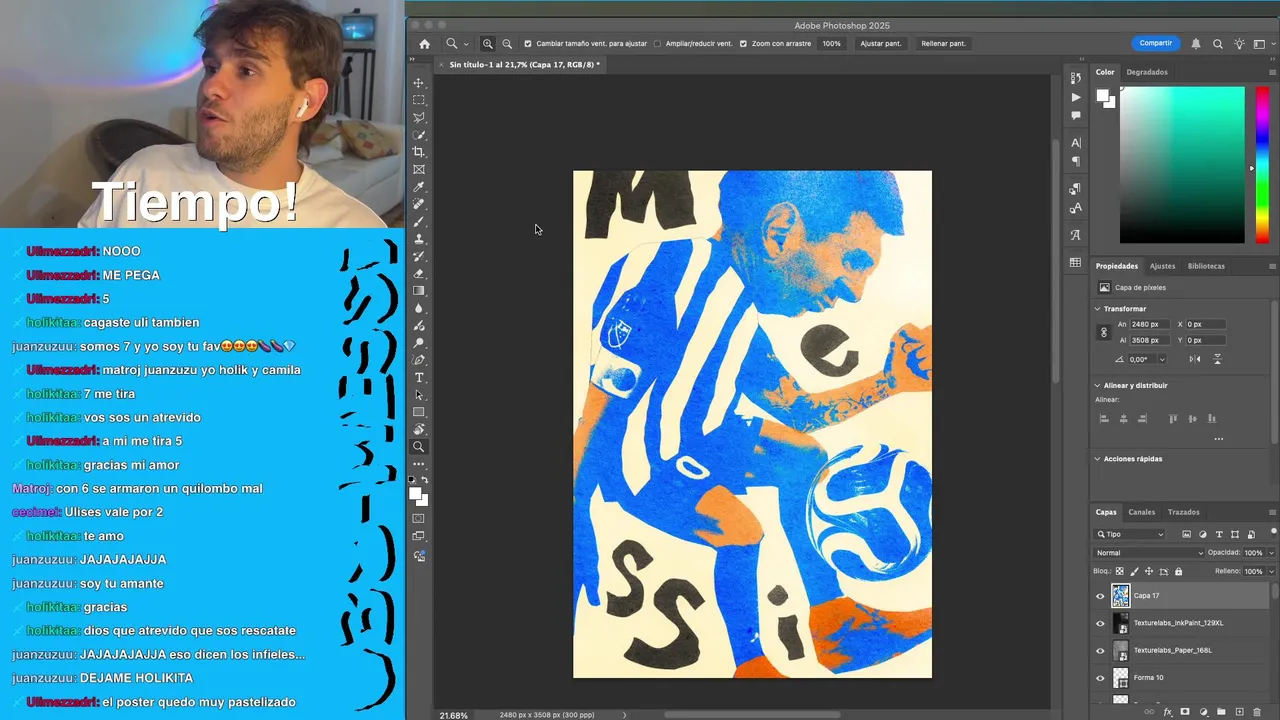Add a layer style with fx icon
Screen dimensions: 1280x720
point(1167,712)
